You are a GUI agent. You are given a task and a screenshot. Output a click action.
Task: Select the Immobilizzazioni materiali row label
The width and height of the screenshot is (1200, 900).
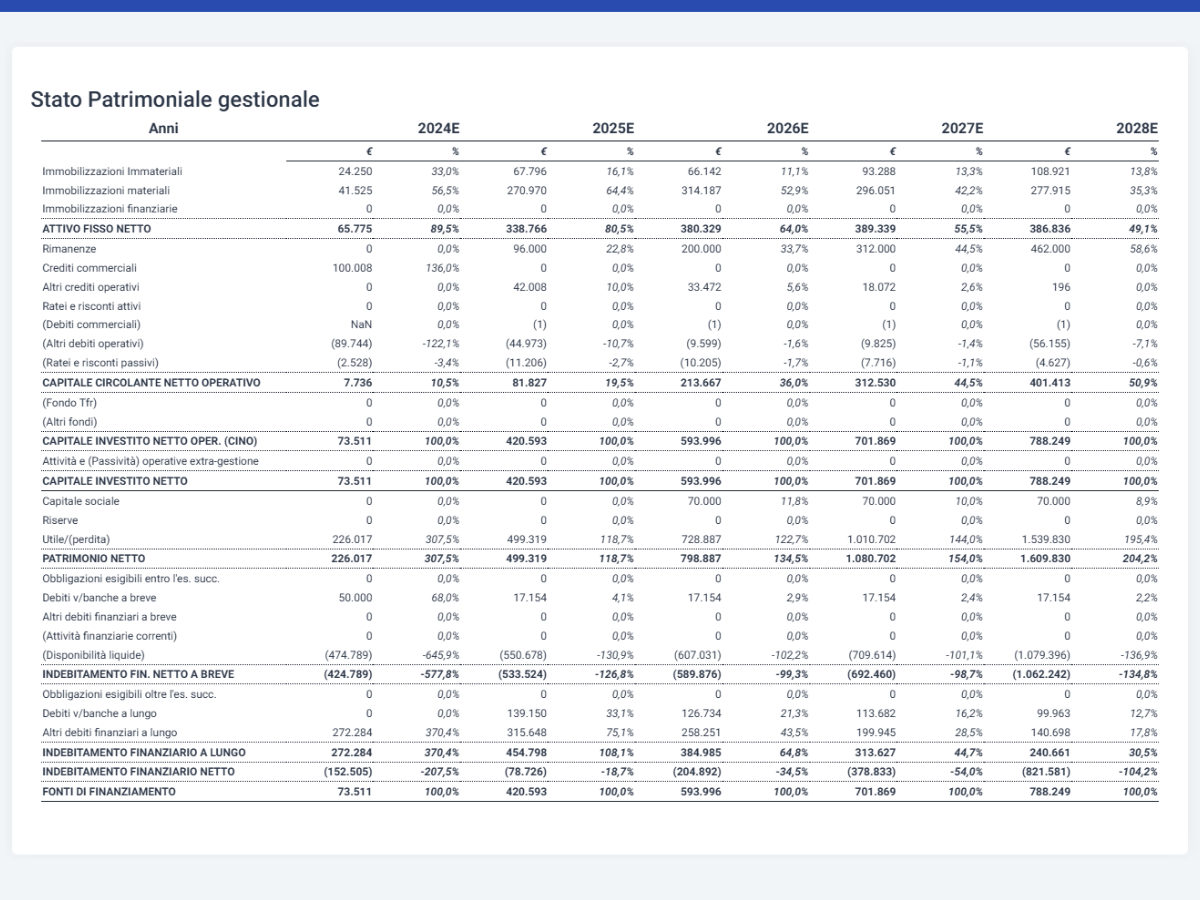106,190
